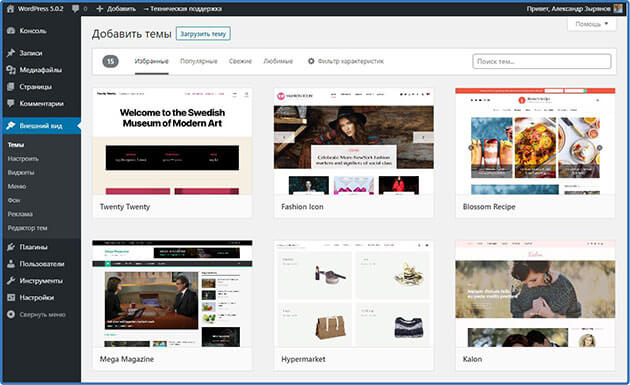Open the Консоль dashboard icon

(11, 31)
